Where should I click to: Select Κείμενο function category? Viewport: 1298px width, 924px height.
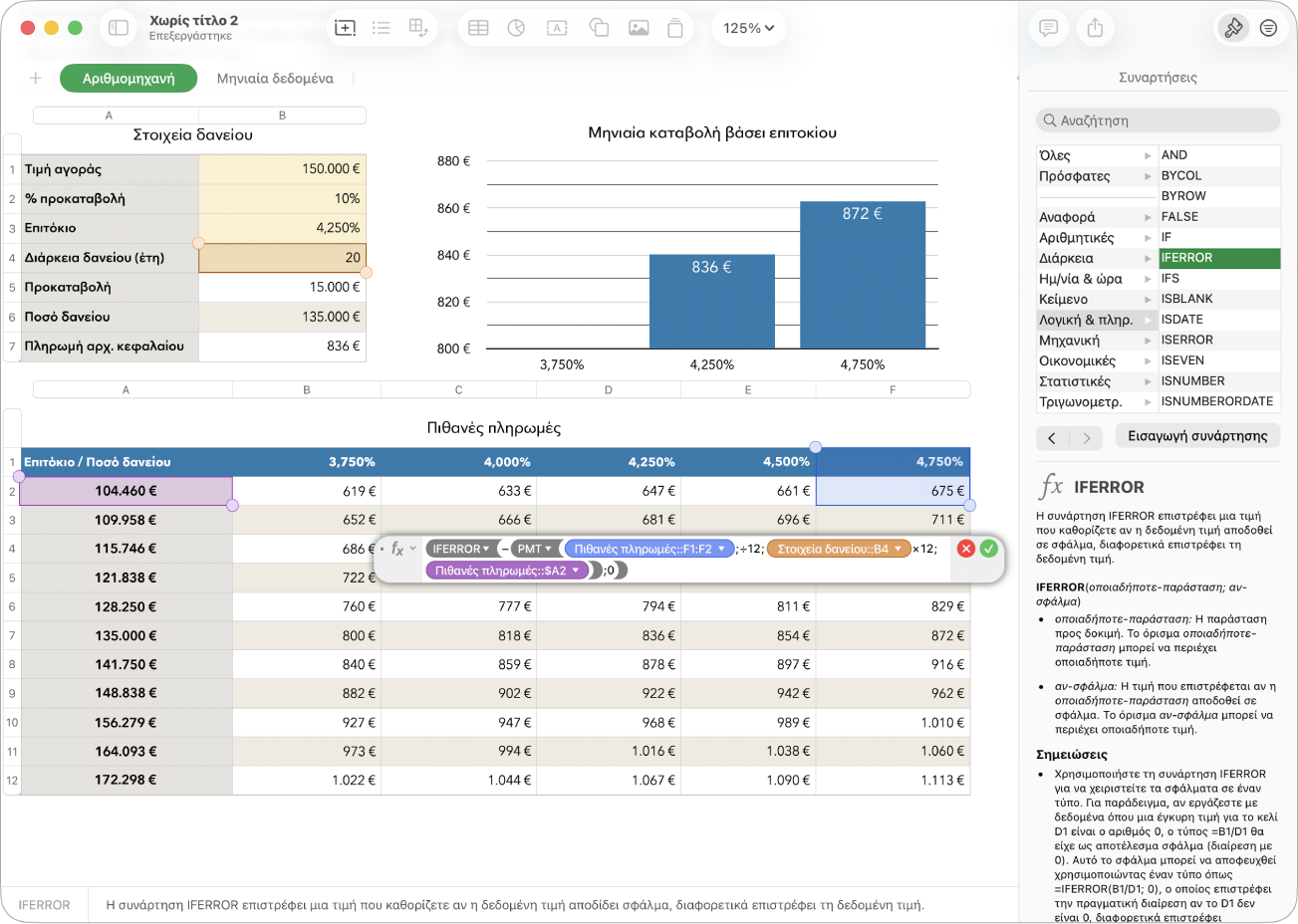pyautogui.click(x=1096, y=300)
